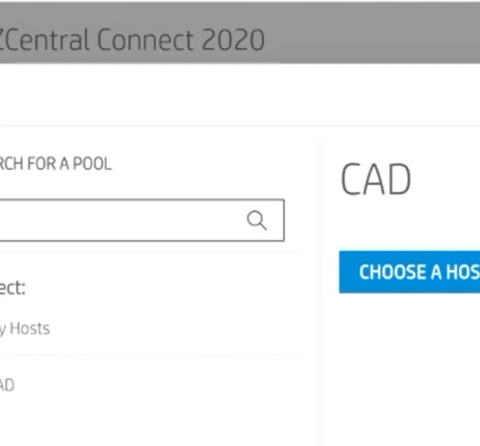Image resolution: width=480 pixels, height=446 pixels.
Task: Focus the pool search input field
Action: [x=142, y=220]
